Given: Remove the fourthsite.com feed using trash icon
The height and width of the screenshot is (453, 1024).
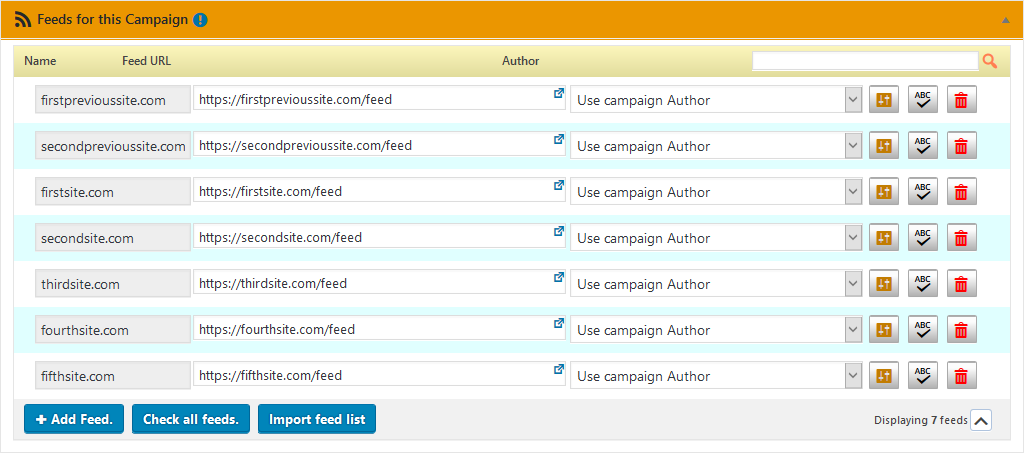Looking at the screenshot, I should tap(961, 330).
